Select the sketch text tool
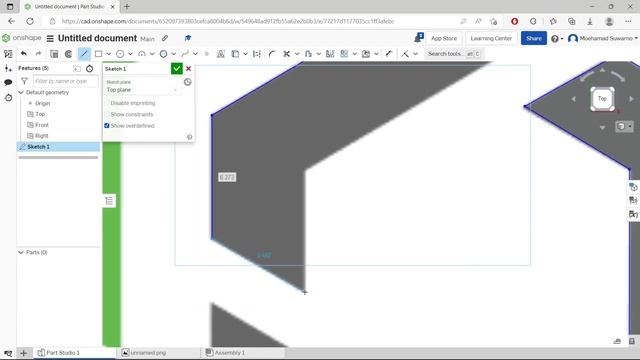This screenshot has width=640, height=360. (x=221, y=54)
